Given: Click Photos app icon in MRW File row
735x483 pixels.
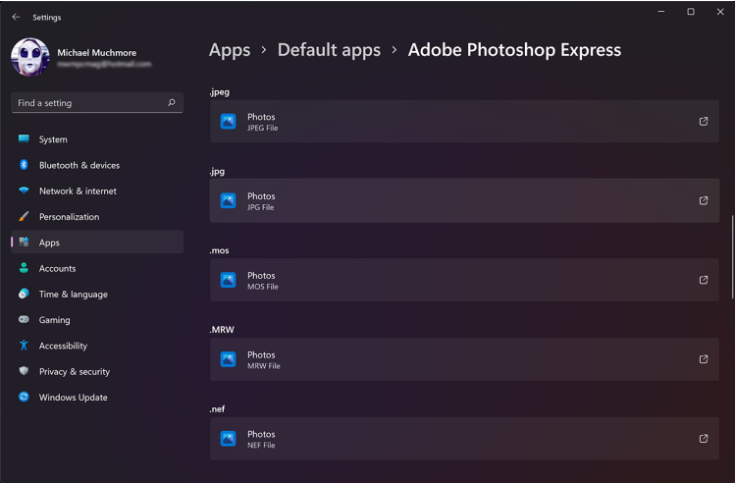Looking at the screenshot, I should (x=228, y=359).
